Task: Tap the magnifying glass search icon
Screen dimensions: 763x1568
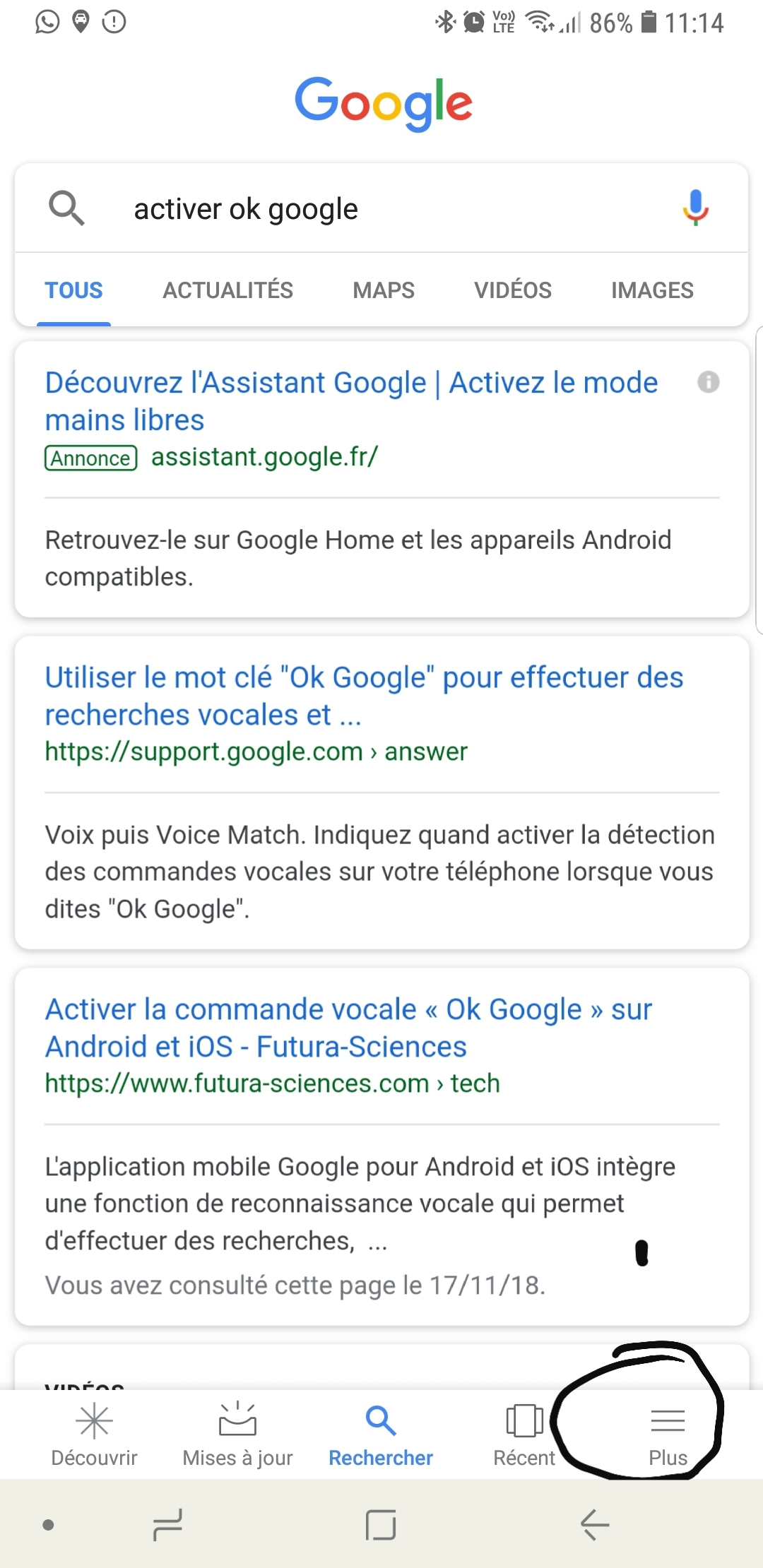Action: pos(66,208)
